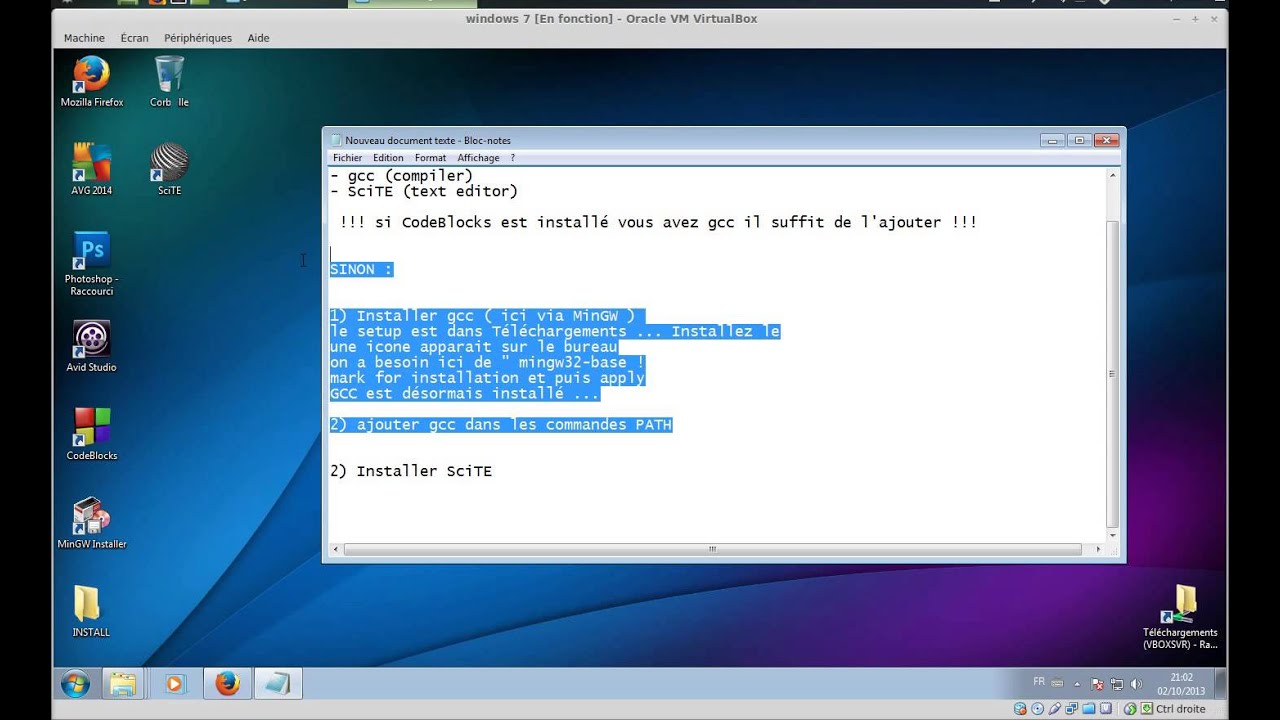Click the Notepad vertical scrollbar down arrow
Viewport: 1280px width, 720px height.
pyautogui.click(x=1113, y=535)
